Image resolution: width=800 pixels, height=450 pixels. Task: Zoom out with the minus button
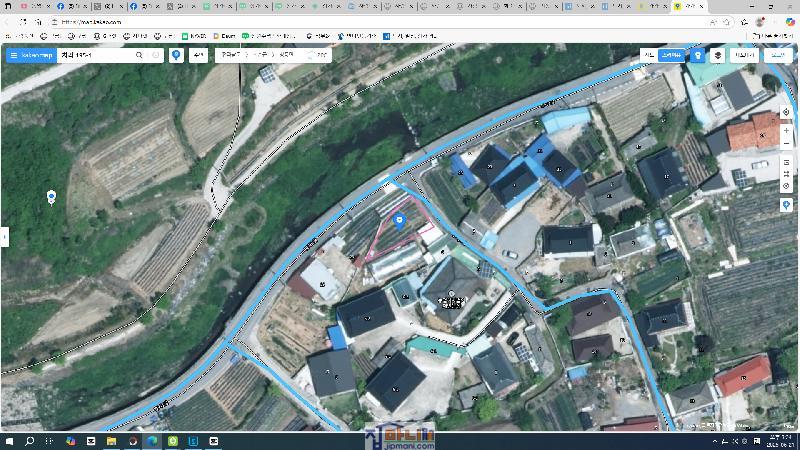(787, 143)
